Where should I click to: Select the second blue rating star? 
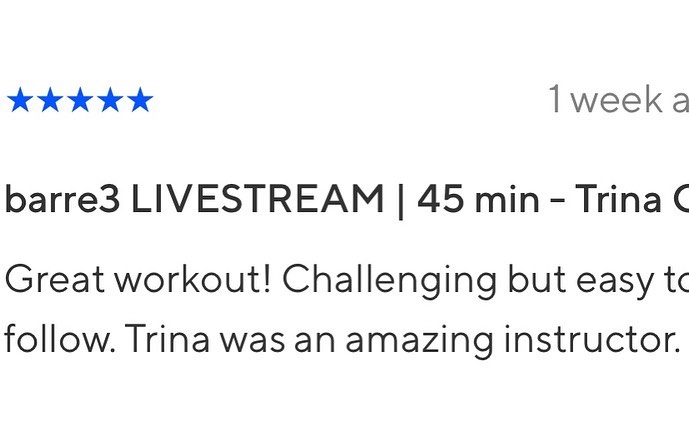49,100
